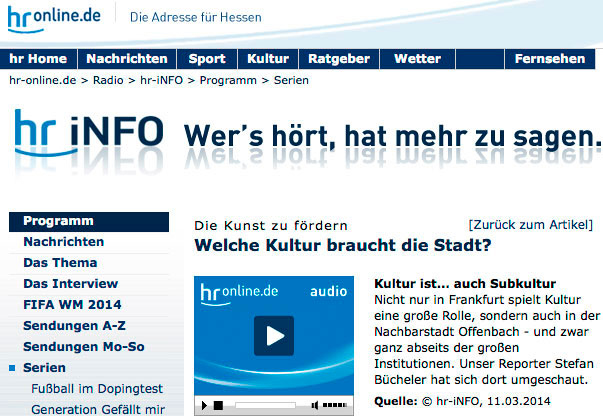Select Serien in sidebar menu
Image resolution: width=603 pixels, height=416 pixels.
point(44,368)
